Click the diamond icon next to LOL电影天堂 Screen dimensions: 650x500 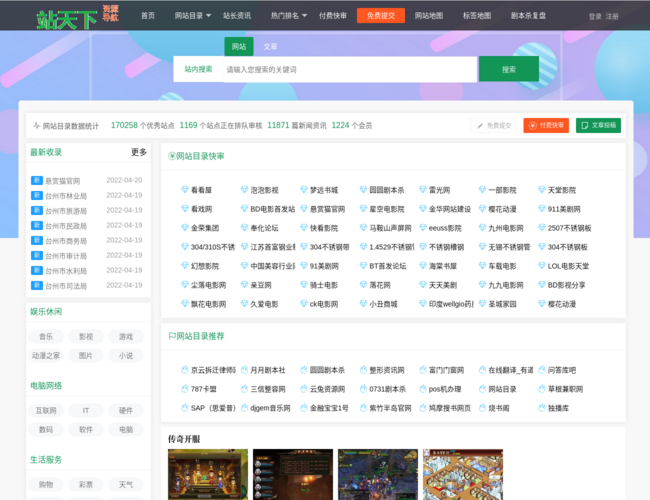(542, 265)
